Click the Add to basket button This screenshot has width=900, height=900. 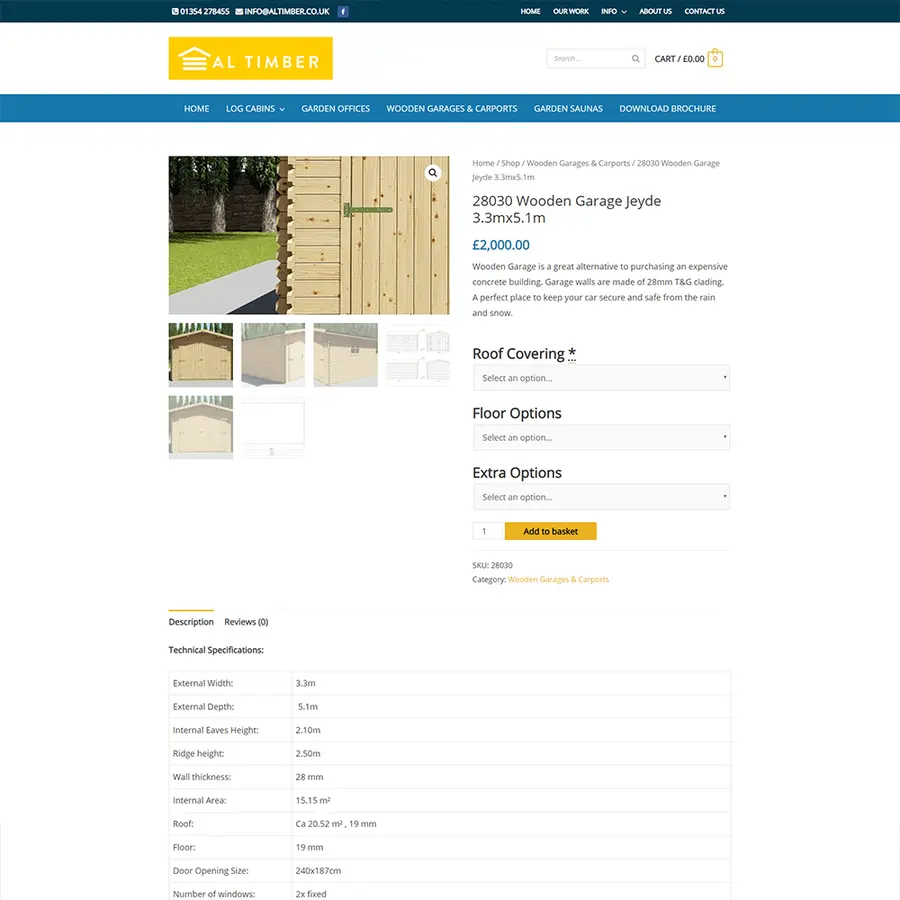click(x=551, y=531)
